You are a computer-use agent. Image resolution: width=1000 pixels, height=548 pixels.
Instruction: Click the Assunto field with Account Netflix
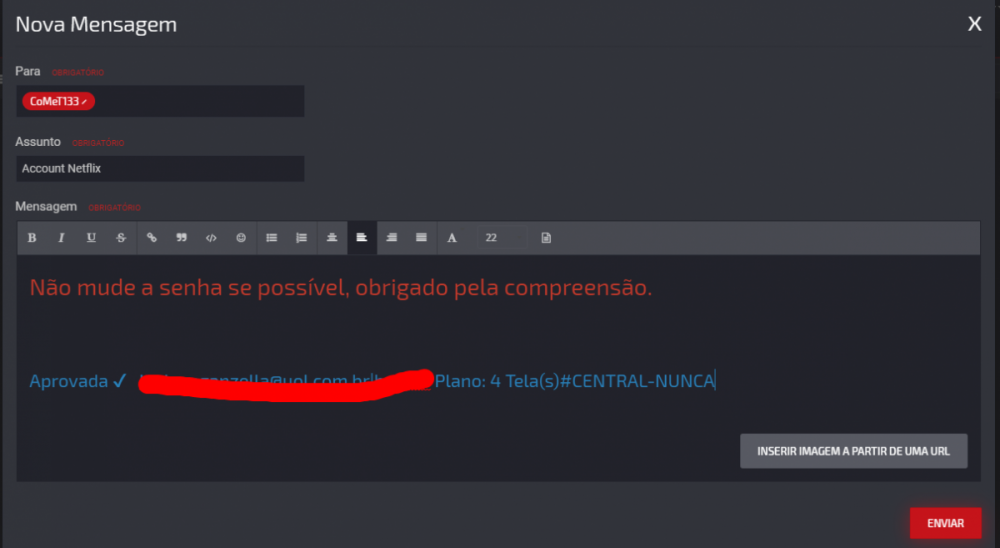160,168
